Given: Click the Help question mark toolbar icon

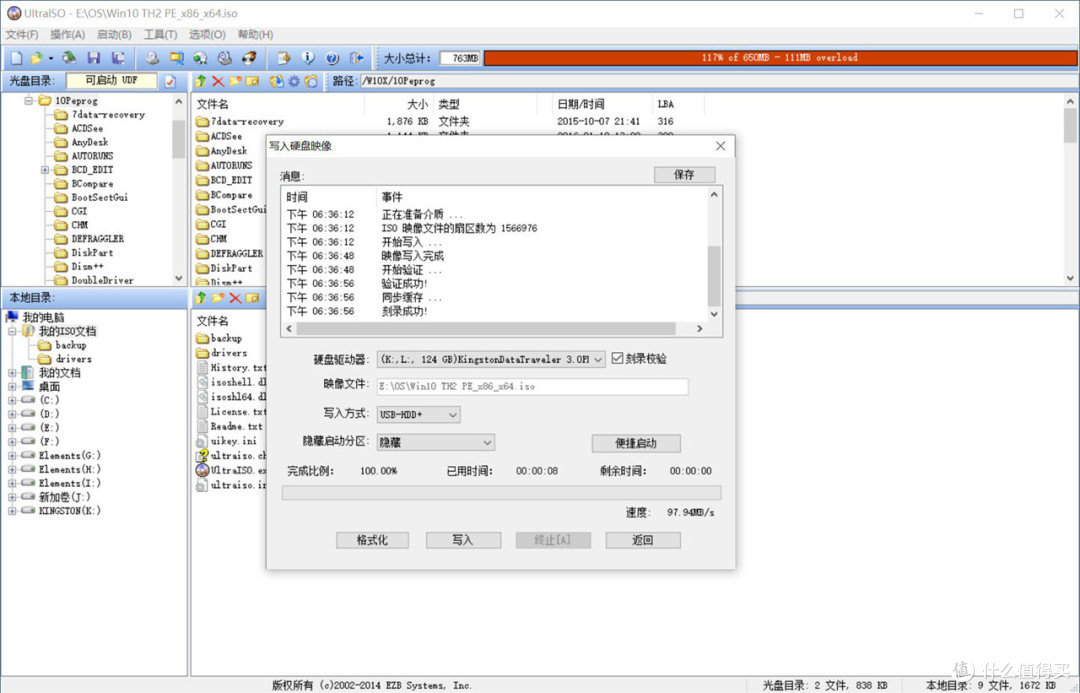Looking at the screenshot, I should 332,58.
